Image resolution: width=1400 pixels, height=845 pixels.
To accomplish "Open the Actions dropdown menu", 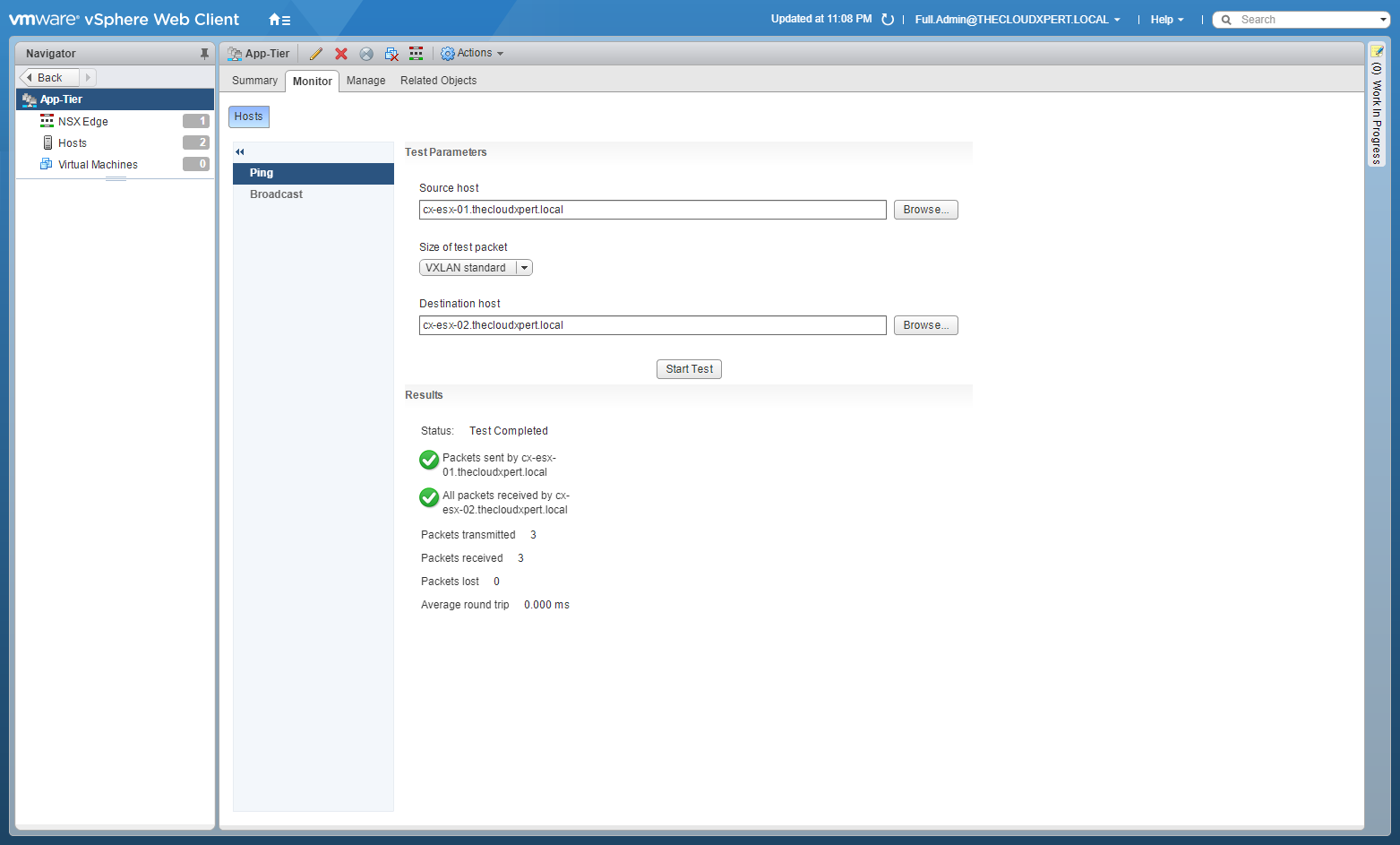I will pyautogui.click(x=472, y=54).
